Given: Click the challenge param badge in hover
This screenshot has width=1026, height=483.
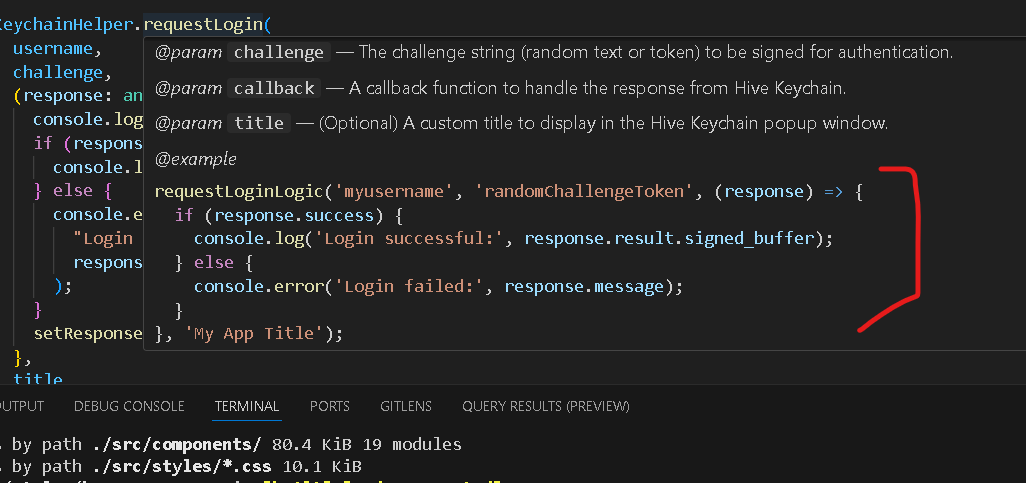Looking at the screenshot, I should [279, 52].
